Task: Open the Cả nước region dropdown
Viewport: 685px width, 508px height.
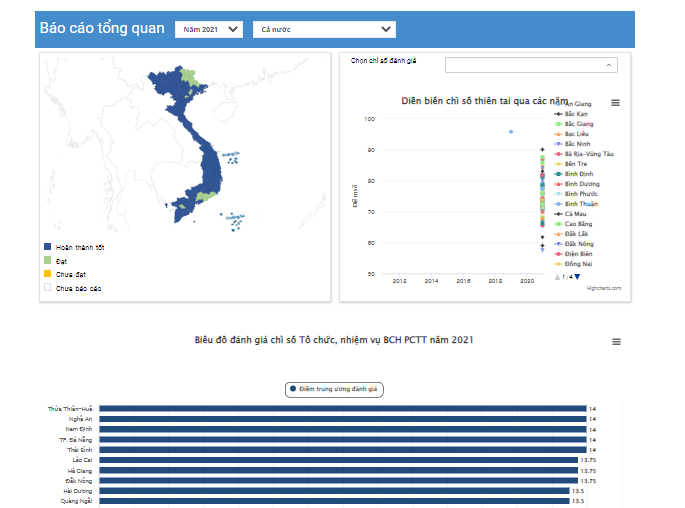Action: 323,30
